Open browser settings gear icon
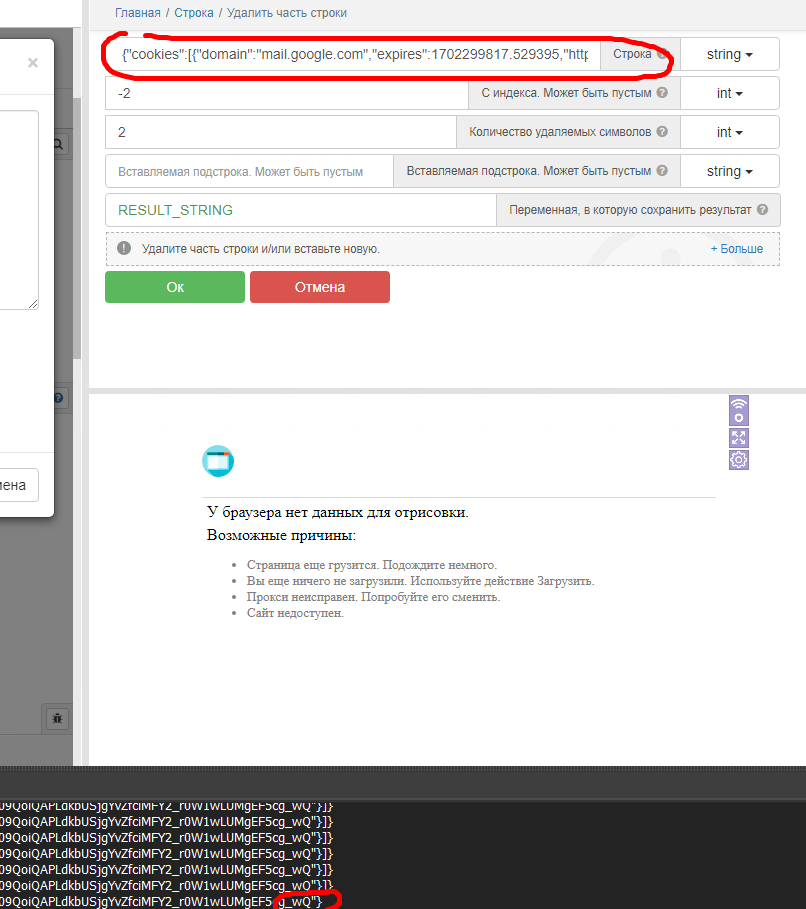 tap(739, 460)
